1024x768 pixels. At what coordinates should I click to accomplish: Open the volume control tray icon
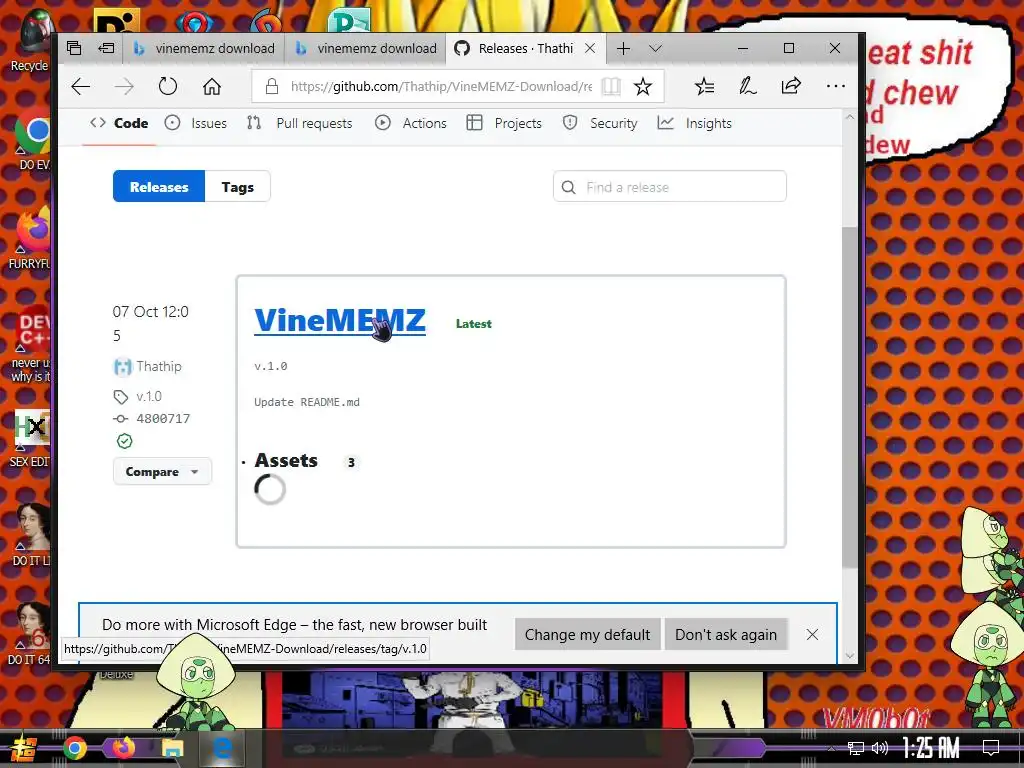[880, 748]
